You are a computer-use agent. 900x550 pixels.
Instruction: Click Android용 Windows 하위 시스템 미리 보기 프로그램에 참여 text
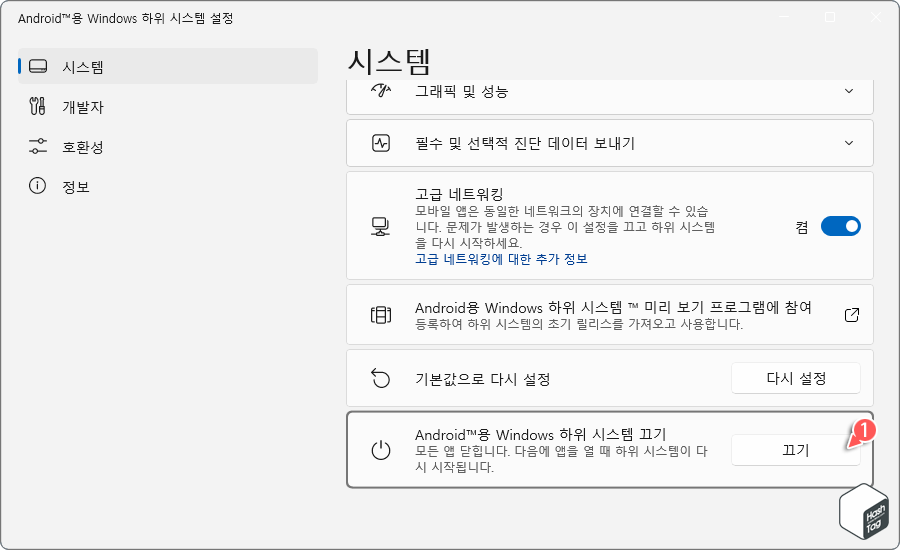pos(613,308)
